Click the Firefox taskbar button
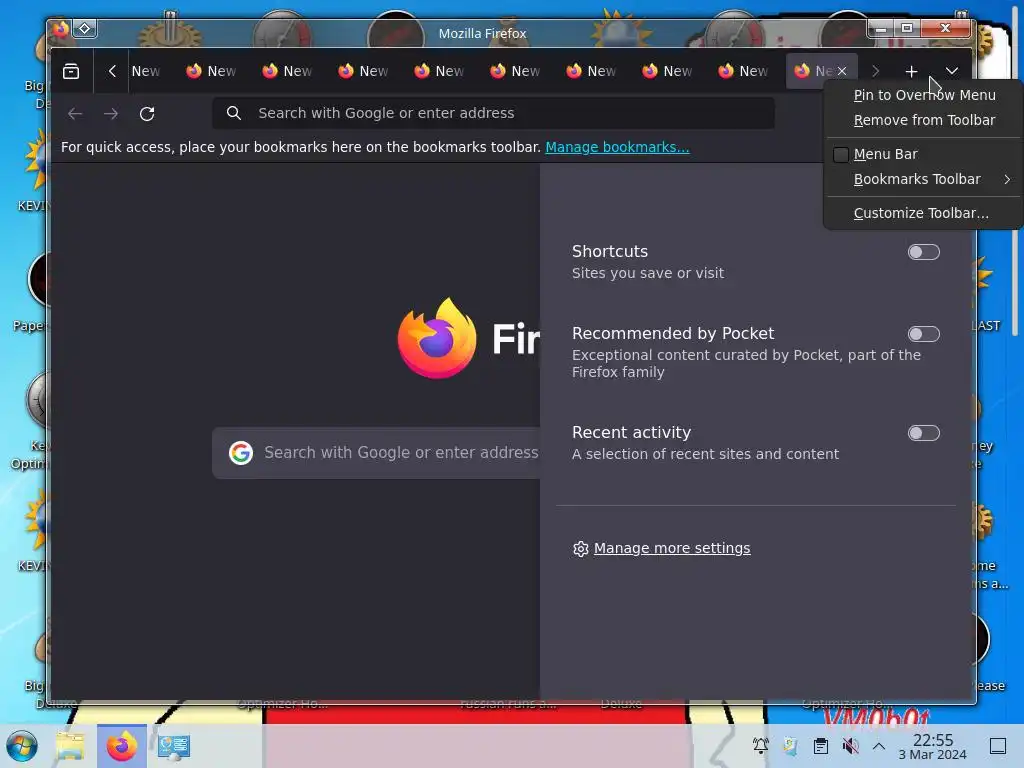 [122, 746]
